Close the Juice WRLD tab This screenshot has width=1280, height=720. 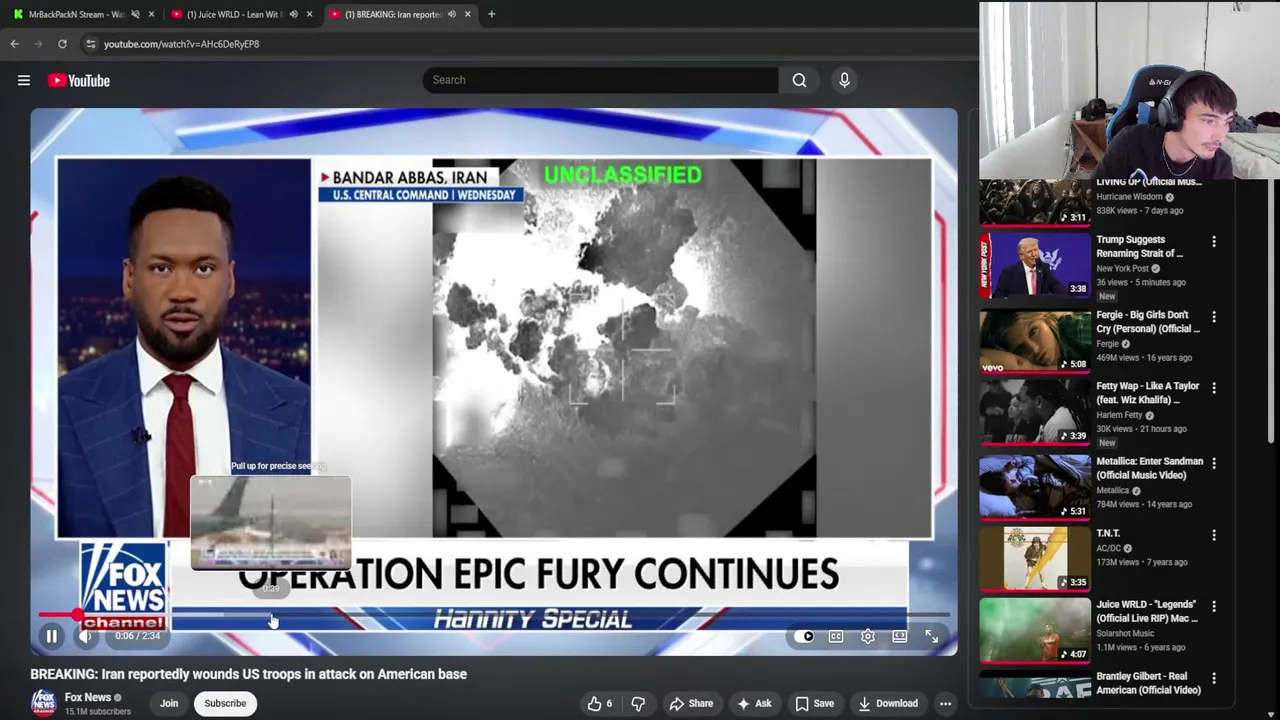tap(309, 14)
